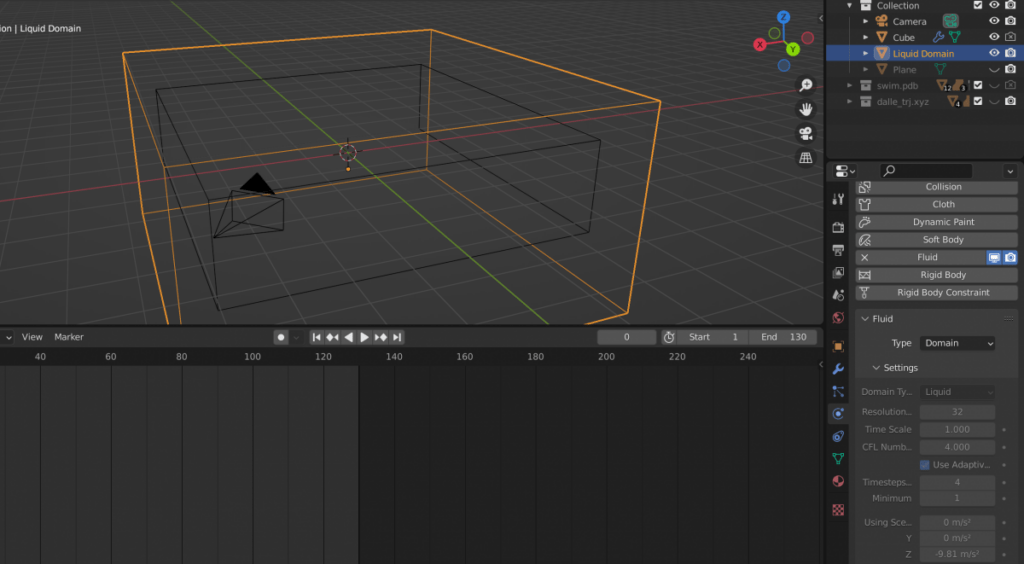Open the View Layer properties tab

pyautogui.click(x=839, y=273)
